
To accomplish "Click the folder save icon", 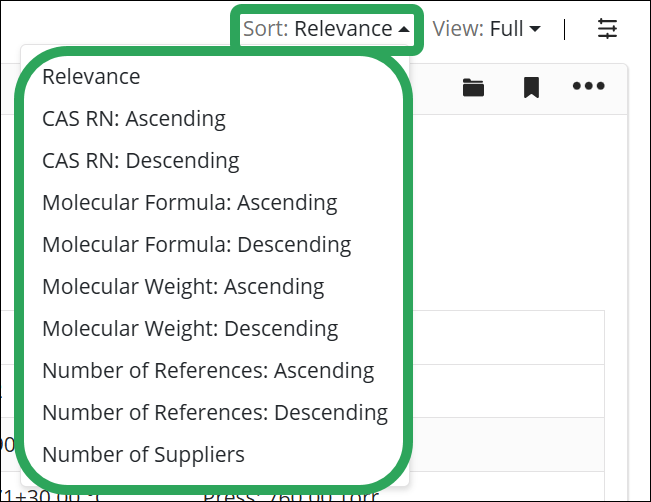I will [x=473, y=87].
